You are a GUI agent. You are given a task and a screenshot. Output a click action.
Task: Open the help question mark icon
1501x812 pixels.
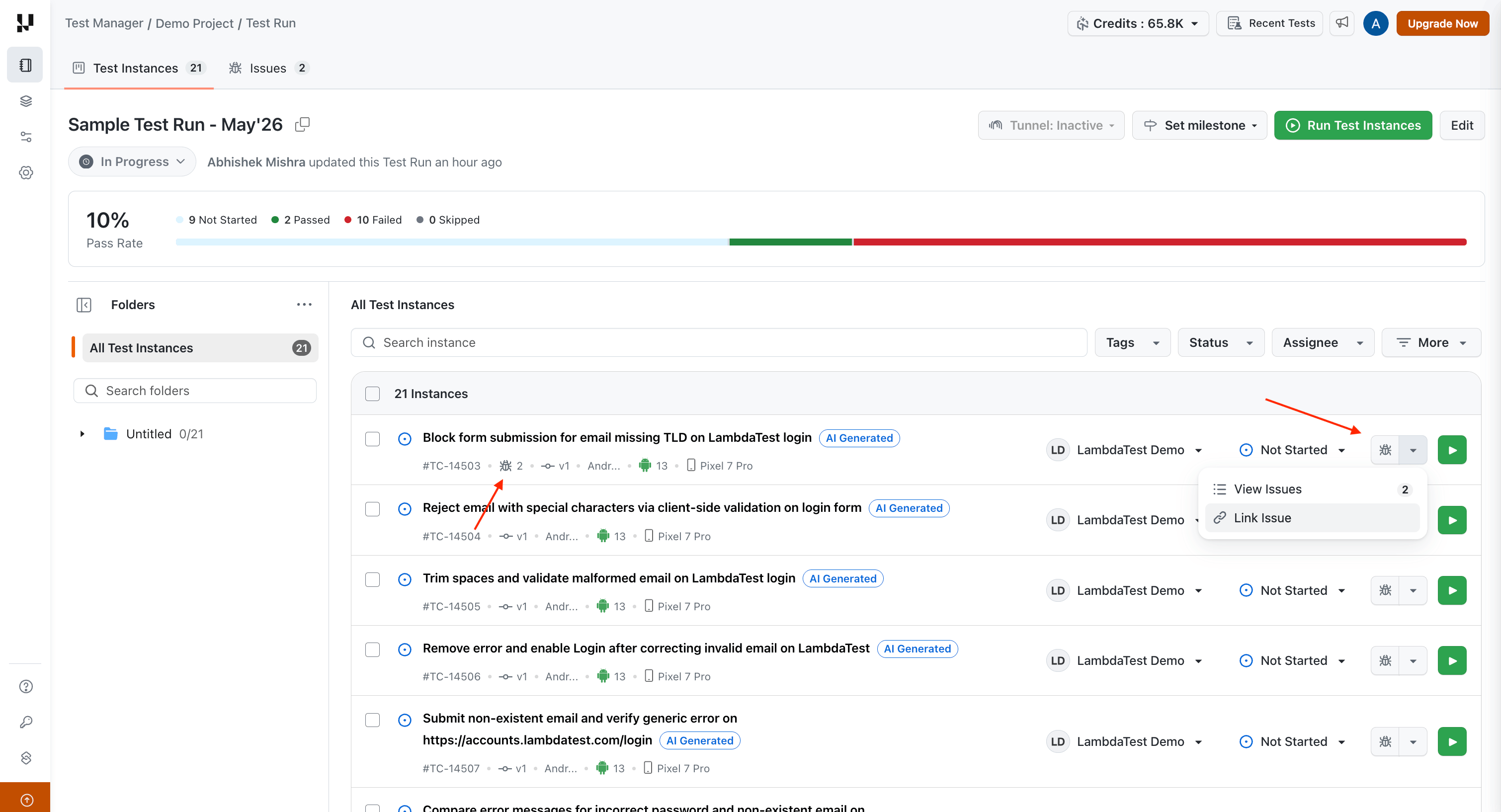pyautogui.click(x=26, y=686)
